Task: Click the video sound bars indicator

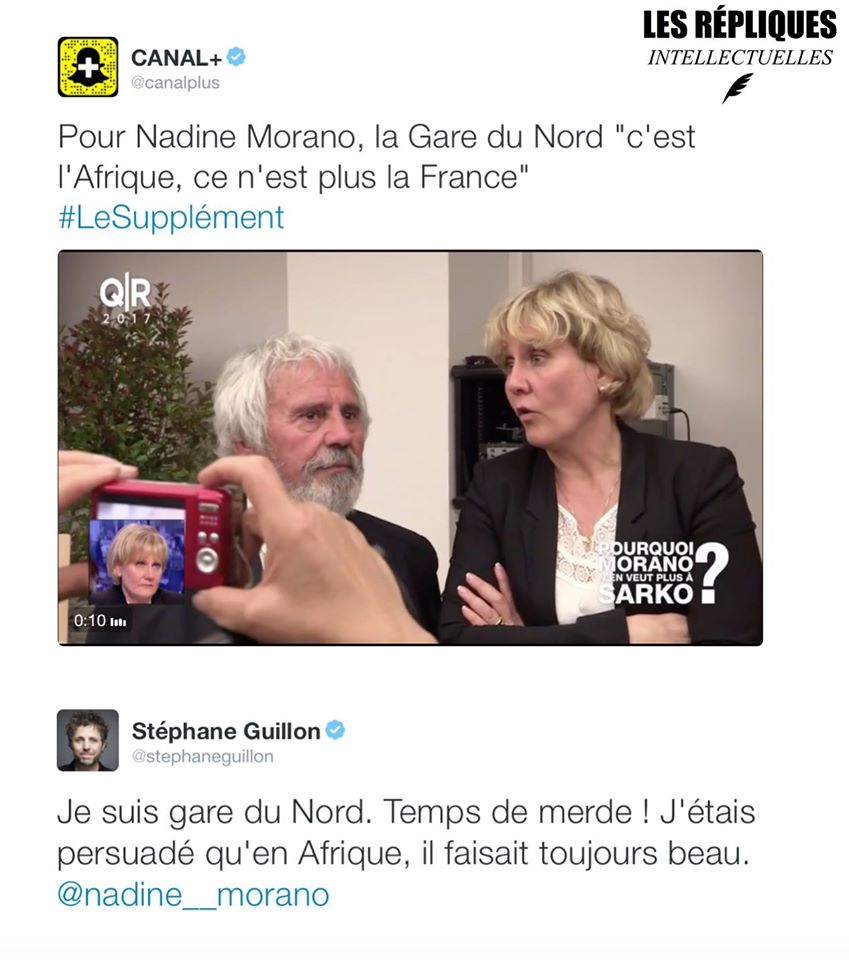Action: click(x=119, y=622)
